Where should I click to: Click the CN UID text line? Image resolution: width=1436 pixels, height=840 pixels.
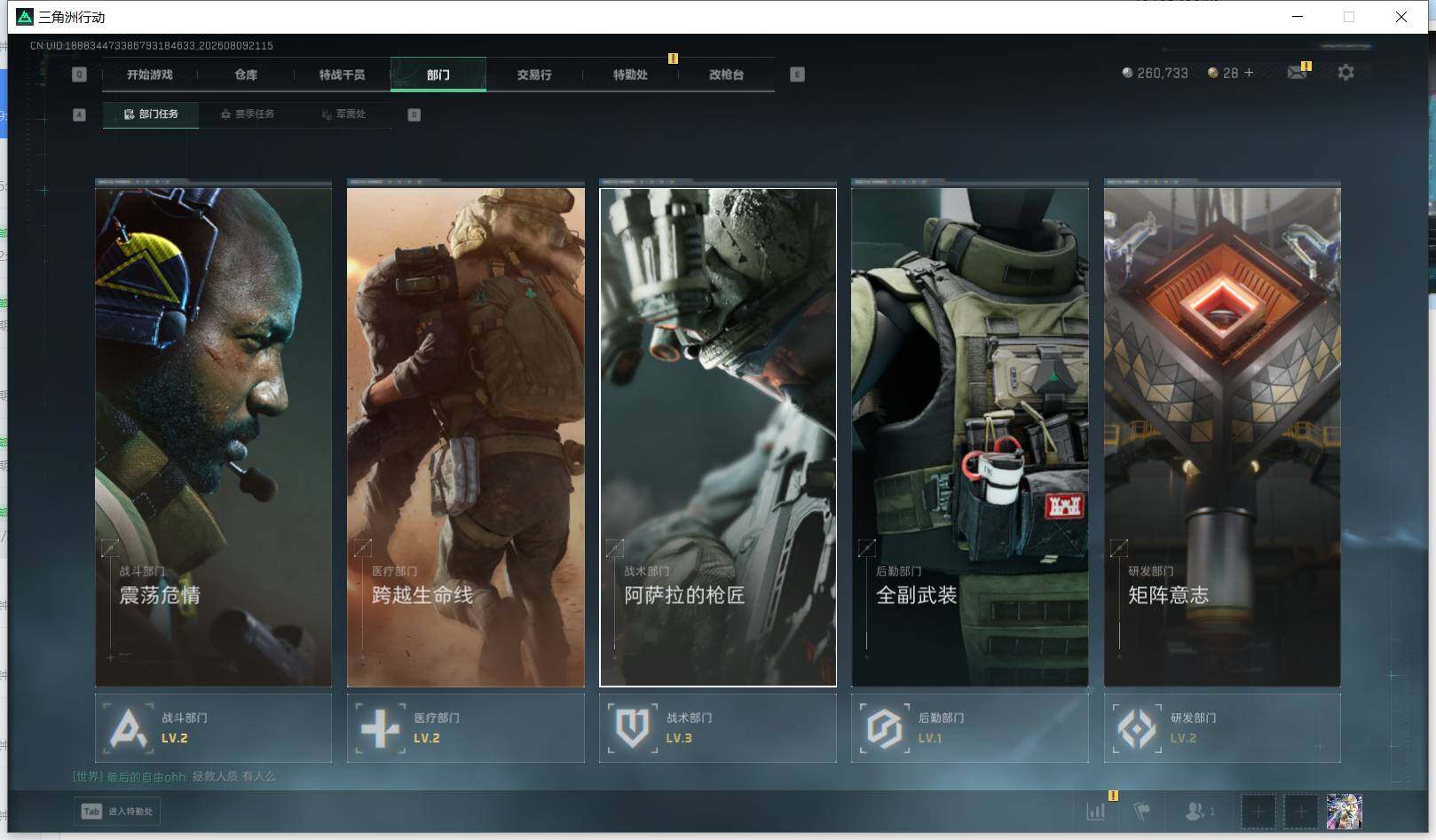[x=152, y=45]
